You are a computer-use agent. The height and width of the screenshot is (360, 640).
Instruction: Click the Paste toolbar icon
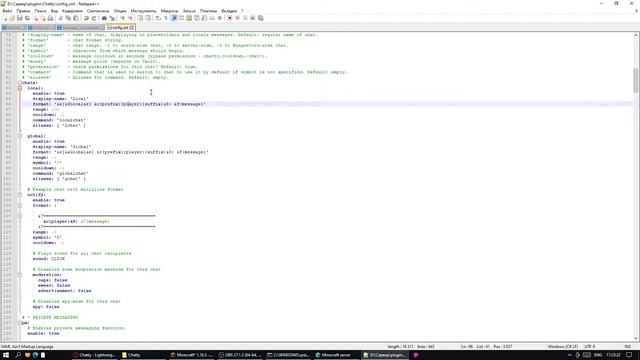click(76, 18)
